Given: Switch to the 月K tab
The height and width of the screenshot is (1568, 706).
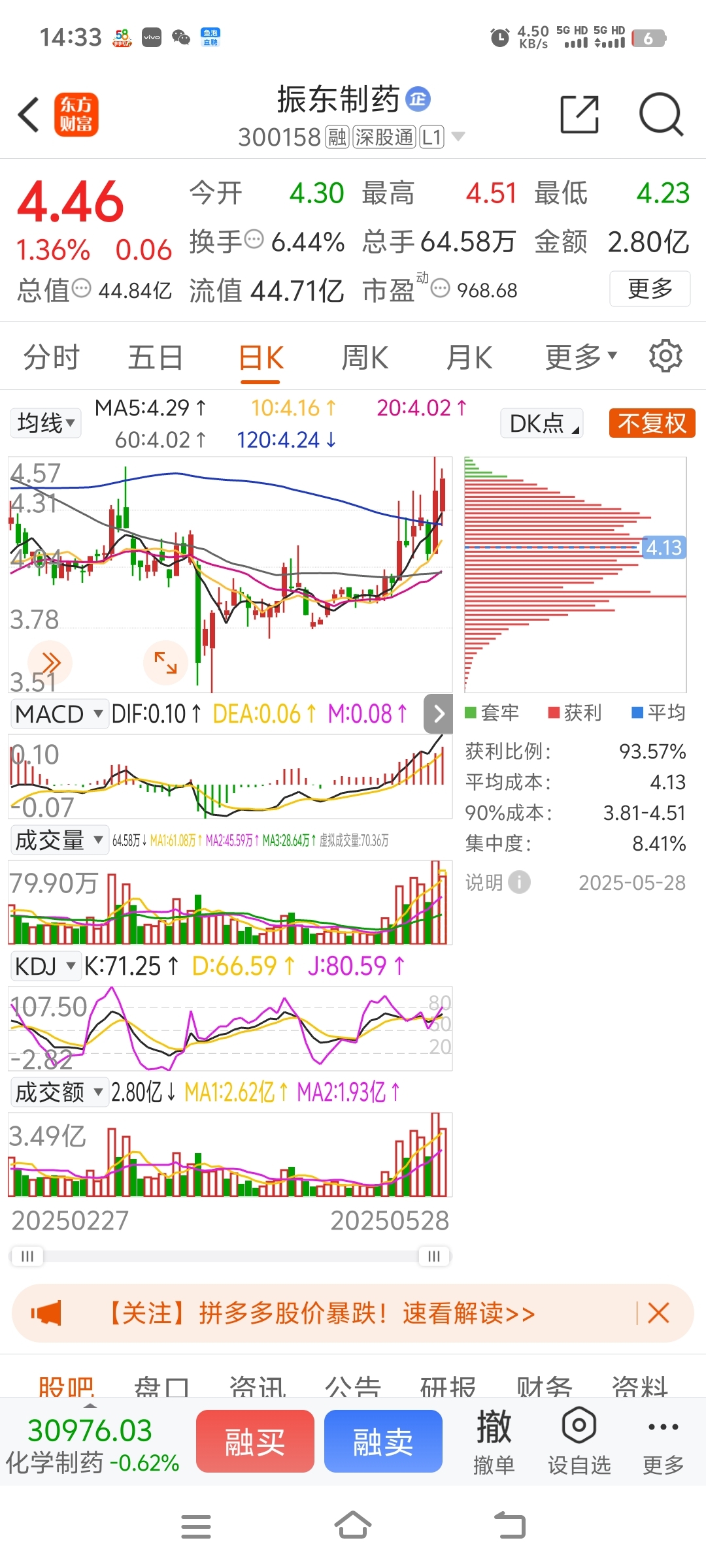Looking at the screenshot, I should pos(469,357).
